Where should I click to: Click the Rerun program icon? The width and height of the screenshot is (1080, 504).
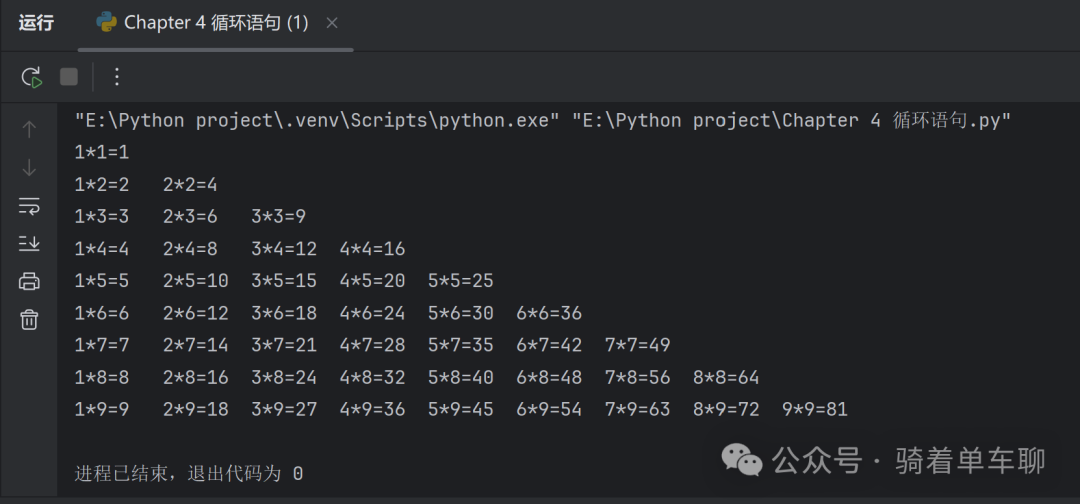[x=32, y=77]
